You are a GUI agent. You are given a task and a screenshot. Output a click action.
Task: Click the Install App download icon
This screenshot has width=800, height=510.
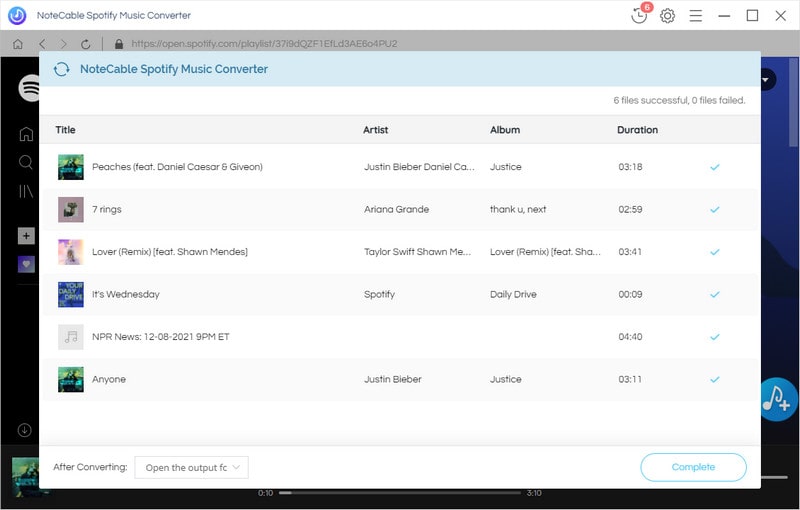[x=24, y=430]
